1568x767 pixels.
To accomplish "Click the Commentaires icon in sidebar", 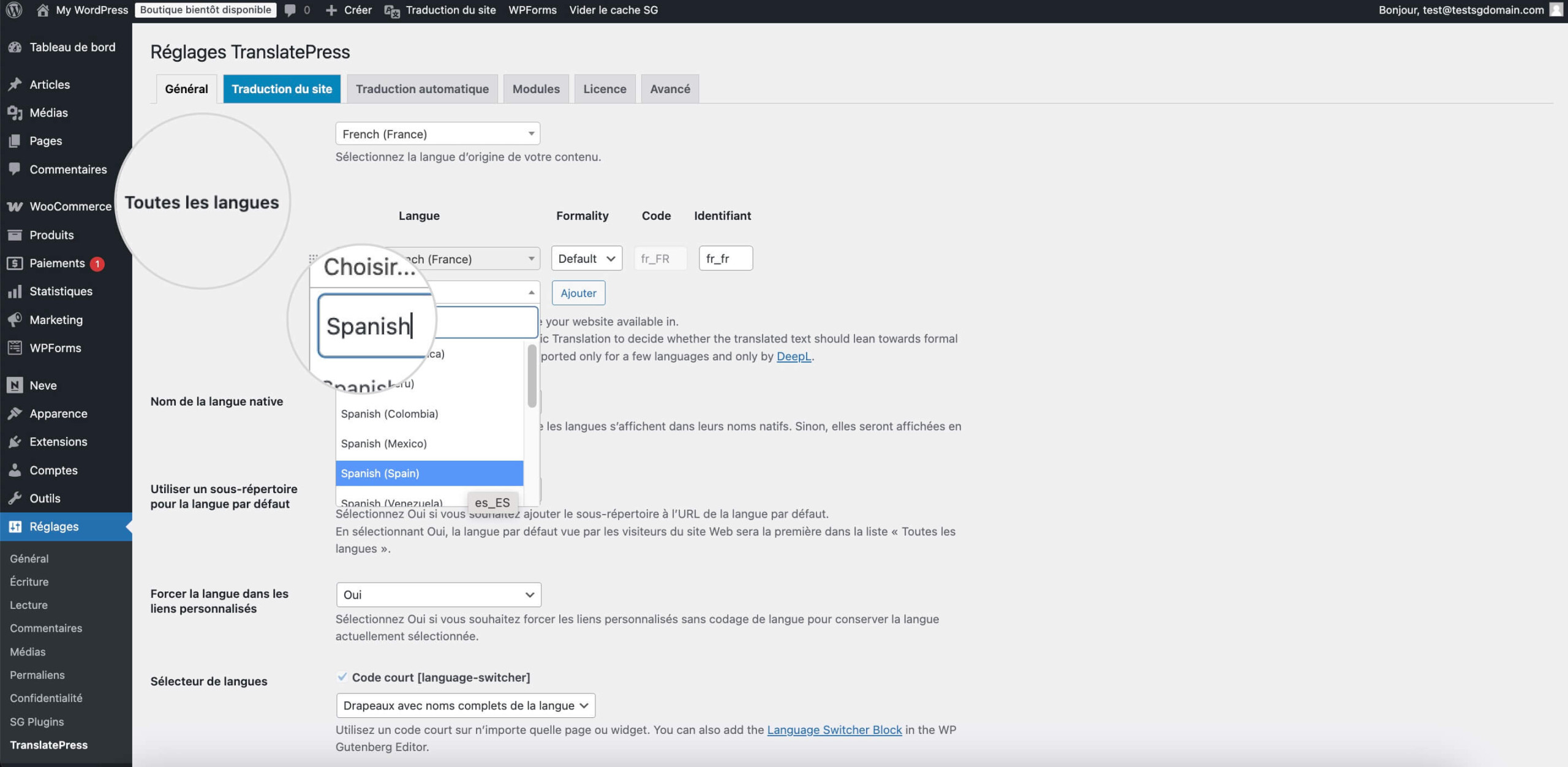I will coord(15,169).
